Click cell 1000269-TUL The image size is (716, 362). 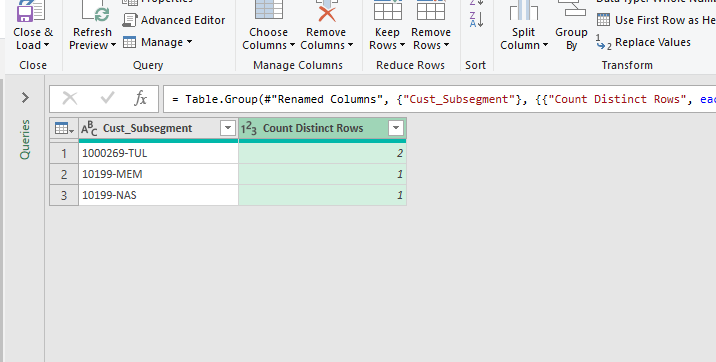pos(158,153)
